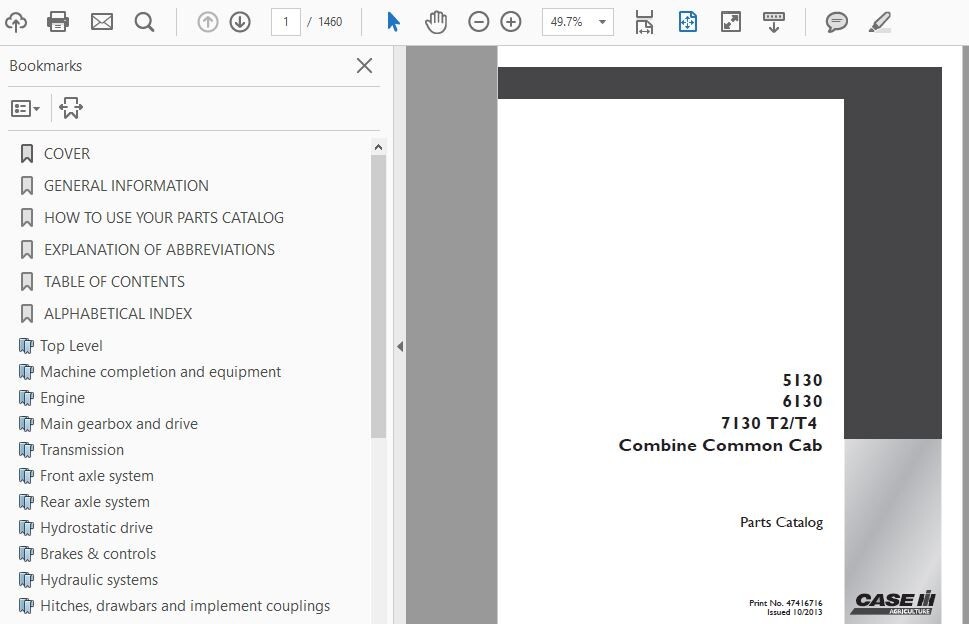Open Main gearbox and drive bookmark

[x=119, y=424]
